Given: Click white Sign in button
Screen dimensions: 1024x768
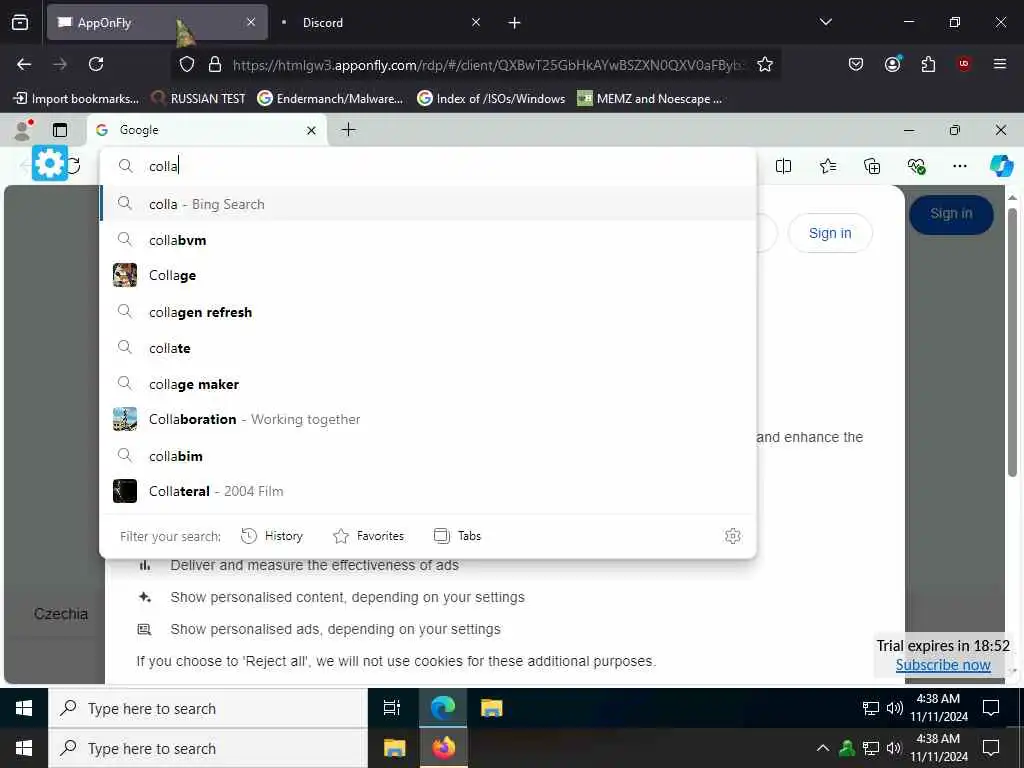Looking at the screenshot, I should click(830, 233).
